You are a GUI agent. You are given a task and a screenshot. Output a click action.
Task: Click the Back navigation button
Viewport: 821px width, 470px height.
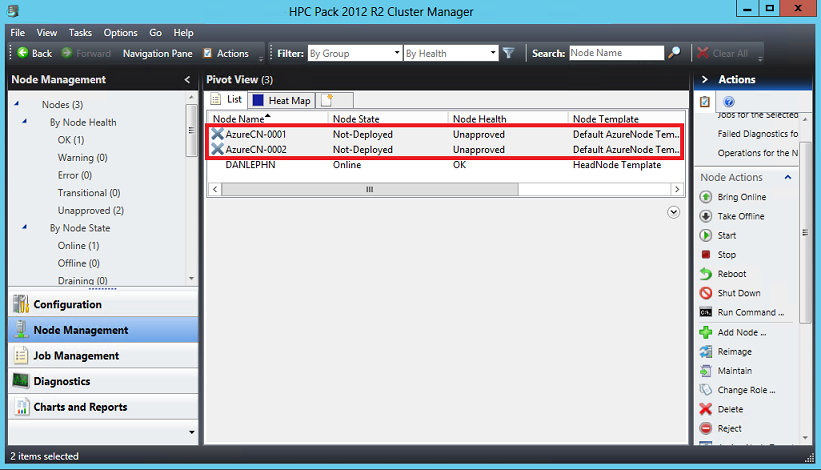coord(34,53)
